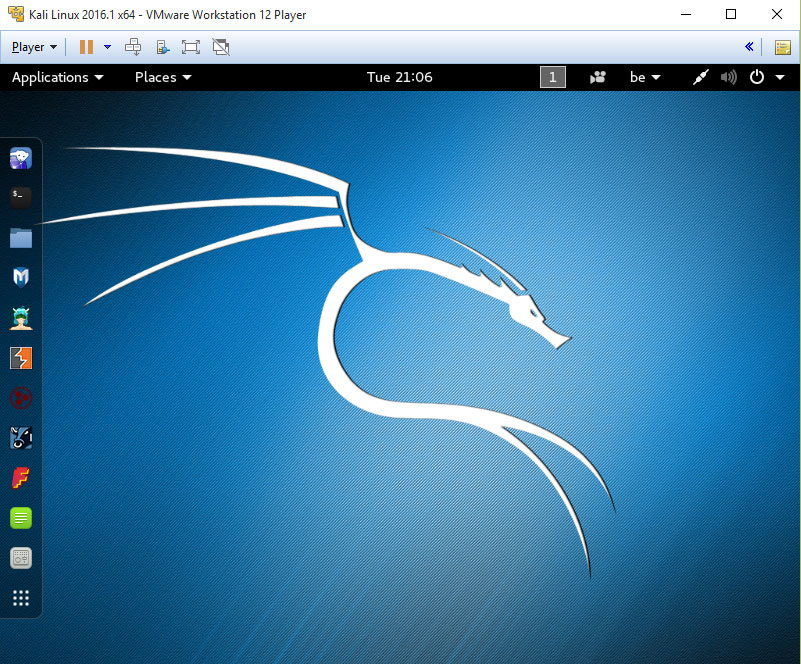Start Metasploit from the dock
This screenshot has width=801, height=664.
click(21, 277)
